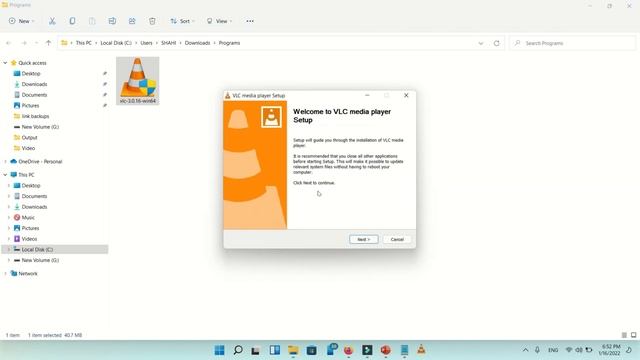Open the Video folder in sidebar
The height and width of the screenshot is (360, 640).
28,148
